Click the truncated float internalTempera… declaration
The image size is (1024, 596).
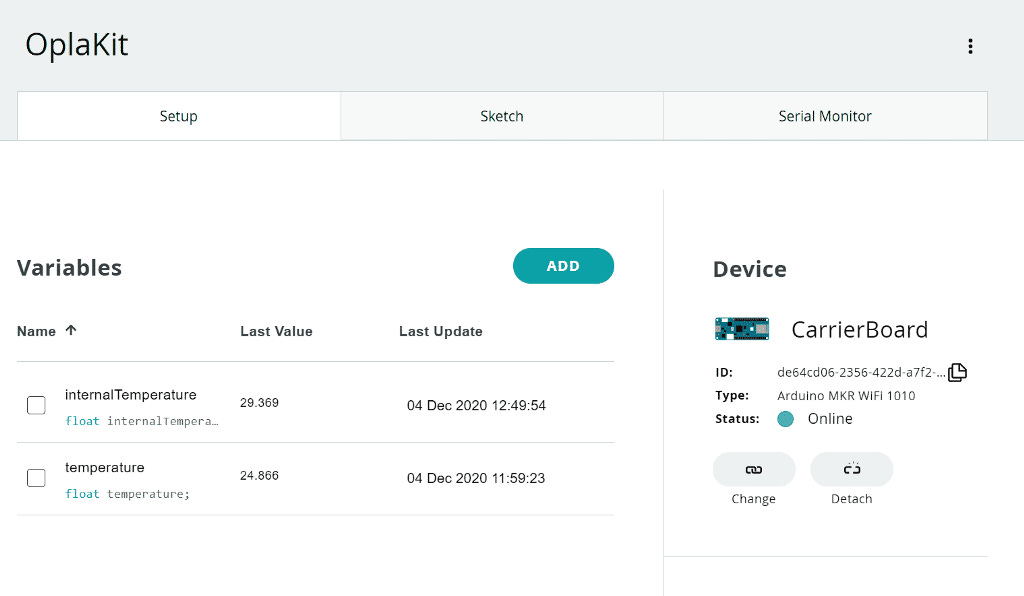142,421
